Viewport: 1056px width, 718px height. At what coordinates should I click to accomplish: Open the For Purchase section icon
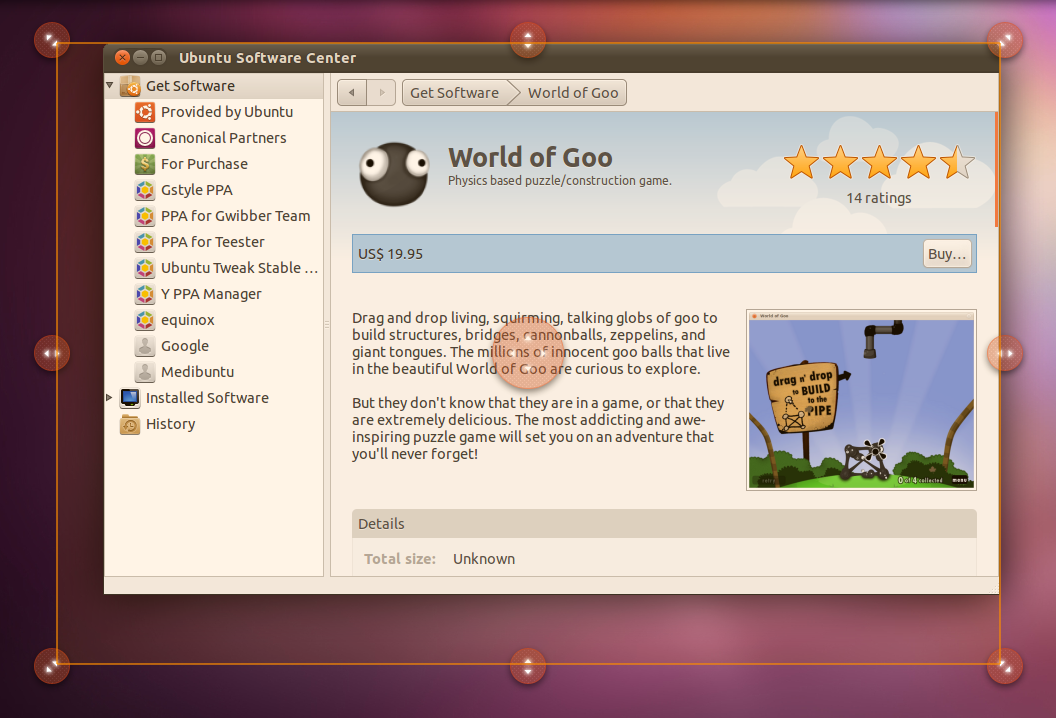[x=144, y=164]
